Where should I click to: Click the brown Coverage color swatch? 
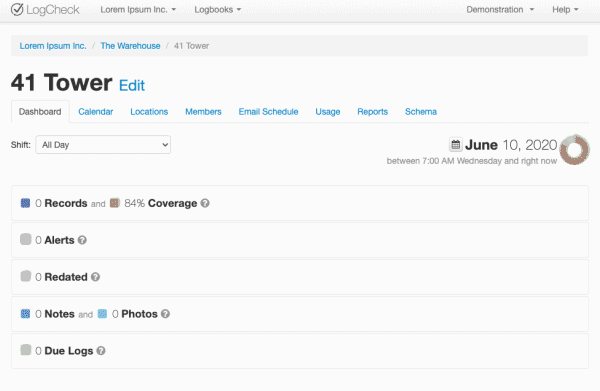[x=115, y=203]
